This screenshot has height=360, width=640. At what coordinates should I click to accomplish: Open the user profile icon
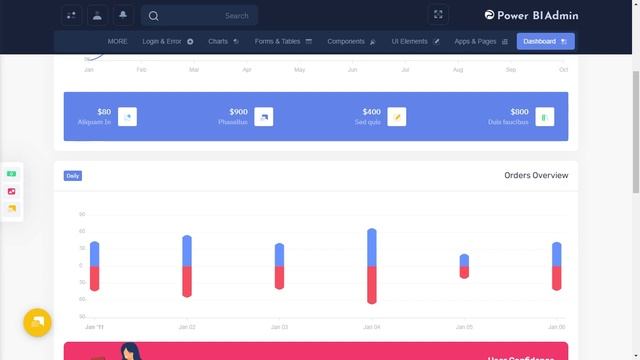click(x=97, y=16)
